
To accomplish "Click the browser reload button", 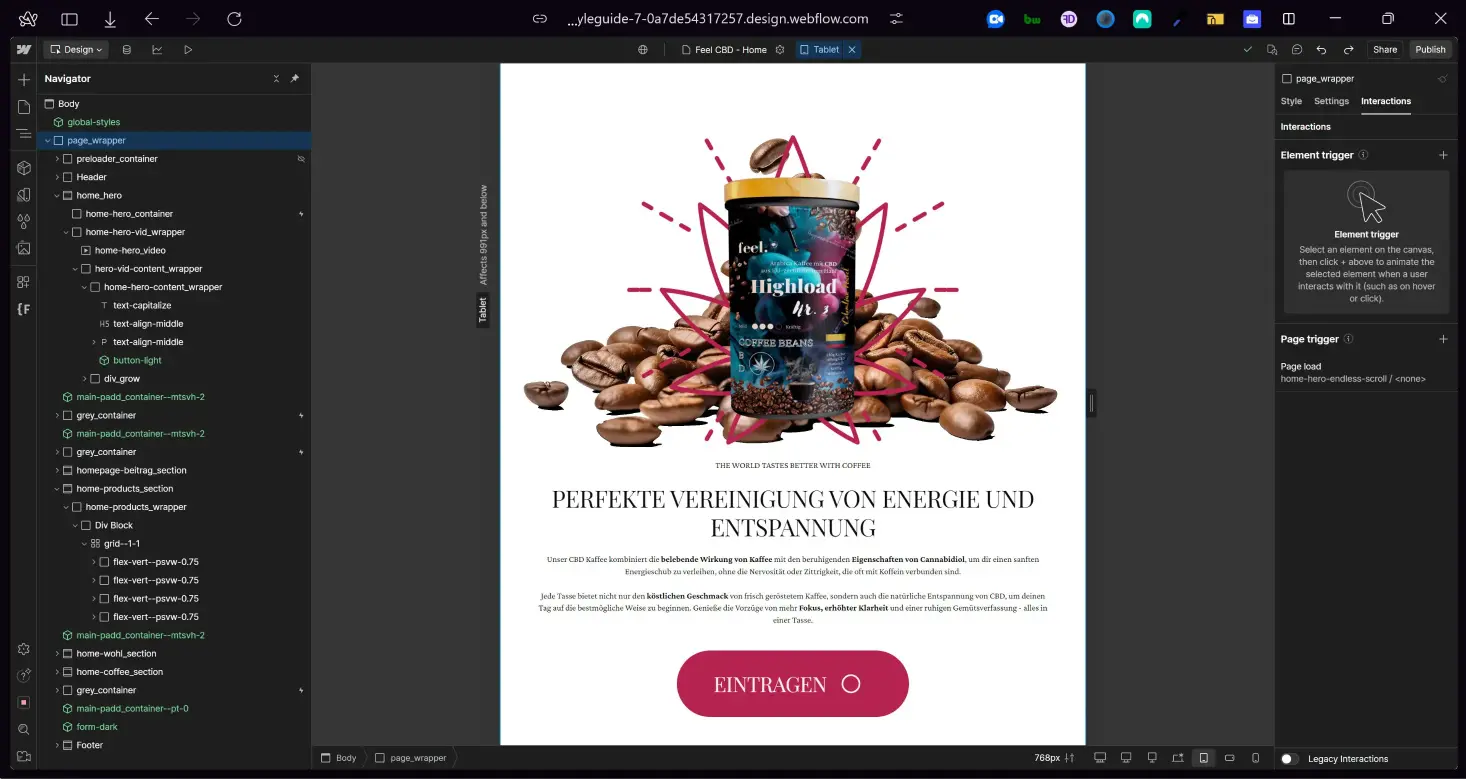I will click(234, 18).
